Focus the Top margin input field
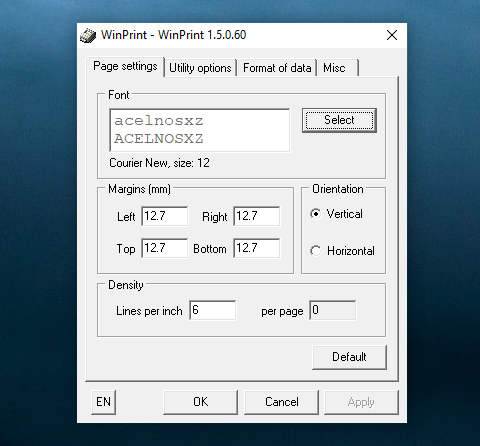The width and height of the screenshot is (480, 446). coord(165,248)
